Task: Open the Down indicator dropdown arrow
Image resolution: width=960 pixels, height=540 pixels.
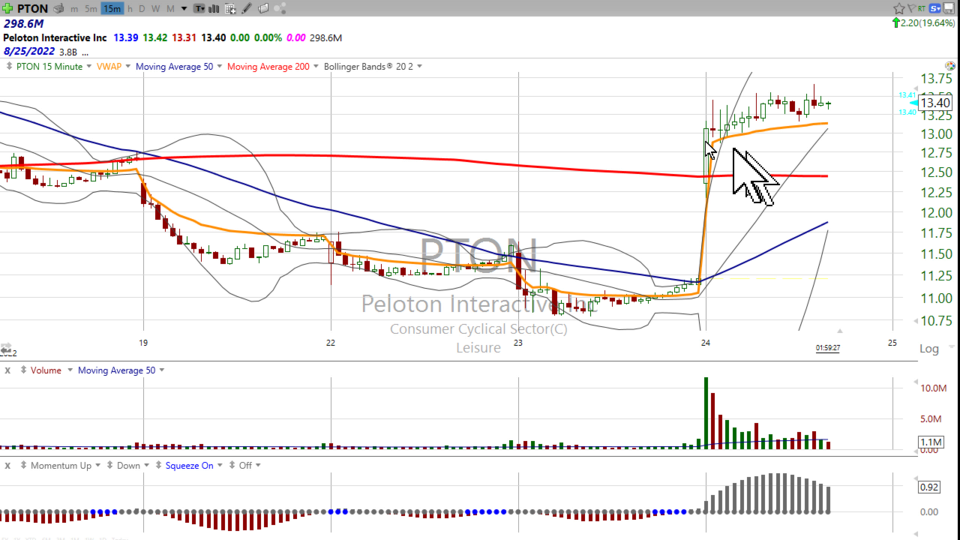Action: [146, 465]
